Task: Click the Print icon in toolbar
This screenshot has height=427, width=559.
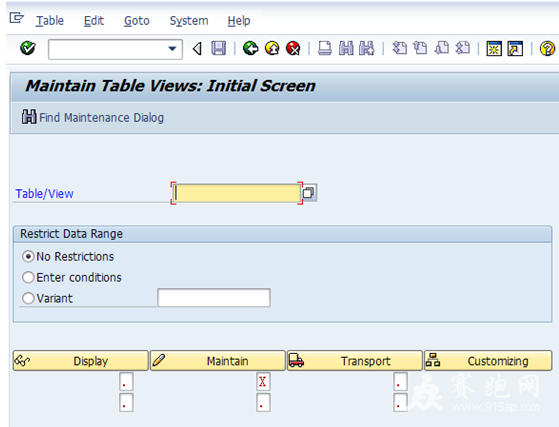Action: click(324, 48)
